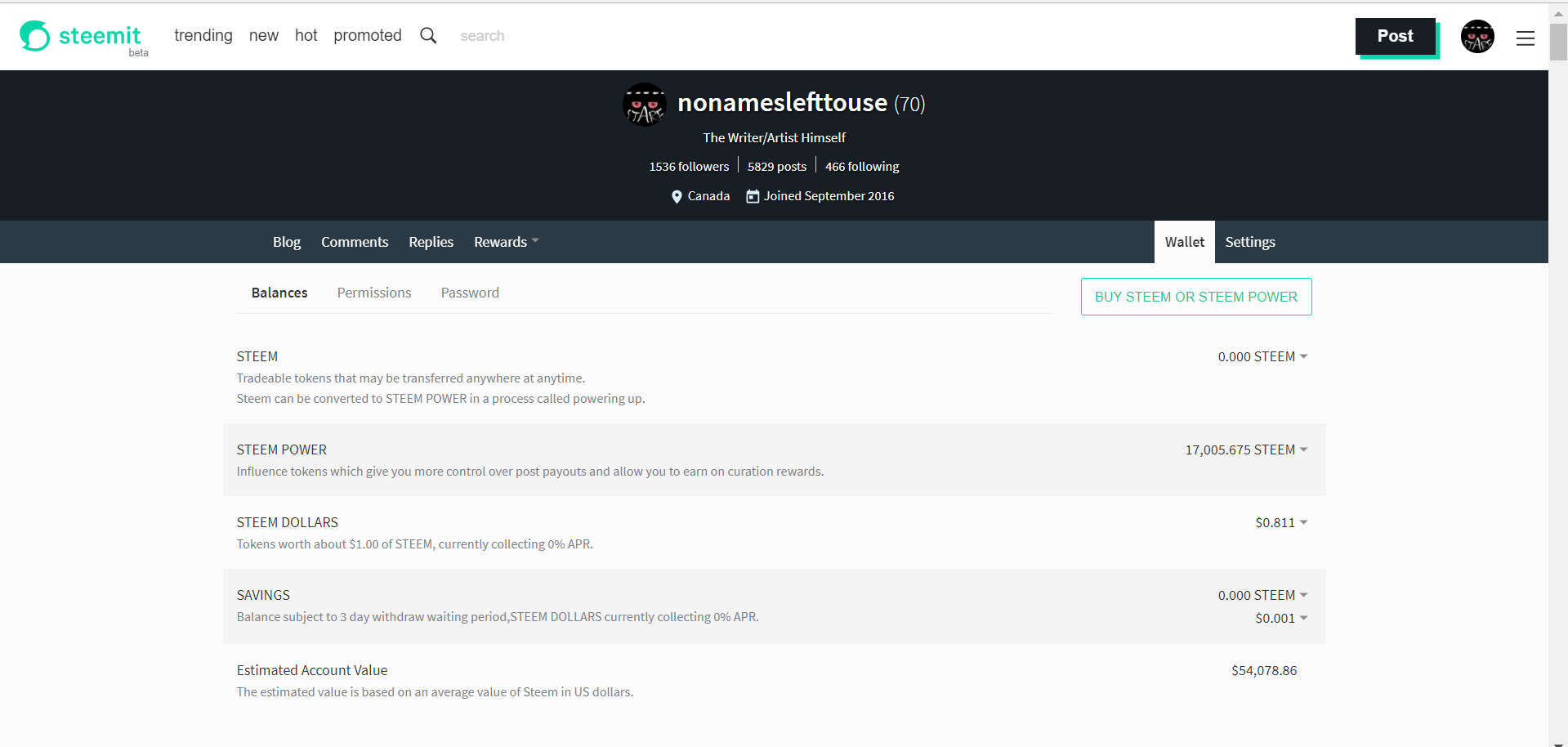This screenshot has height=747, width=1568.
Task: View the 1536 followers list
Action: (689, 166)
